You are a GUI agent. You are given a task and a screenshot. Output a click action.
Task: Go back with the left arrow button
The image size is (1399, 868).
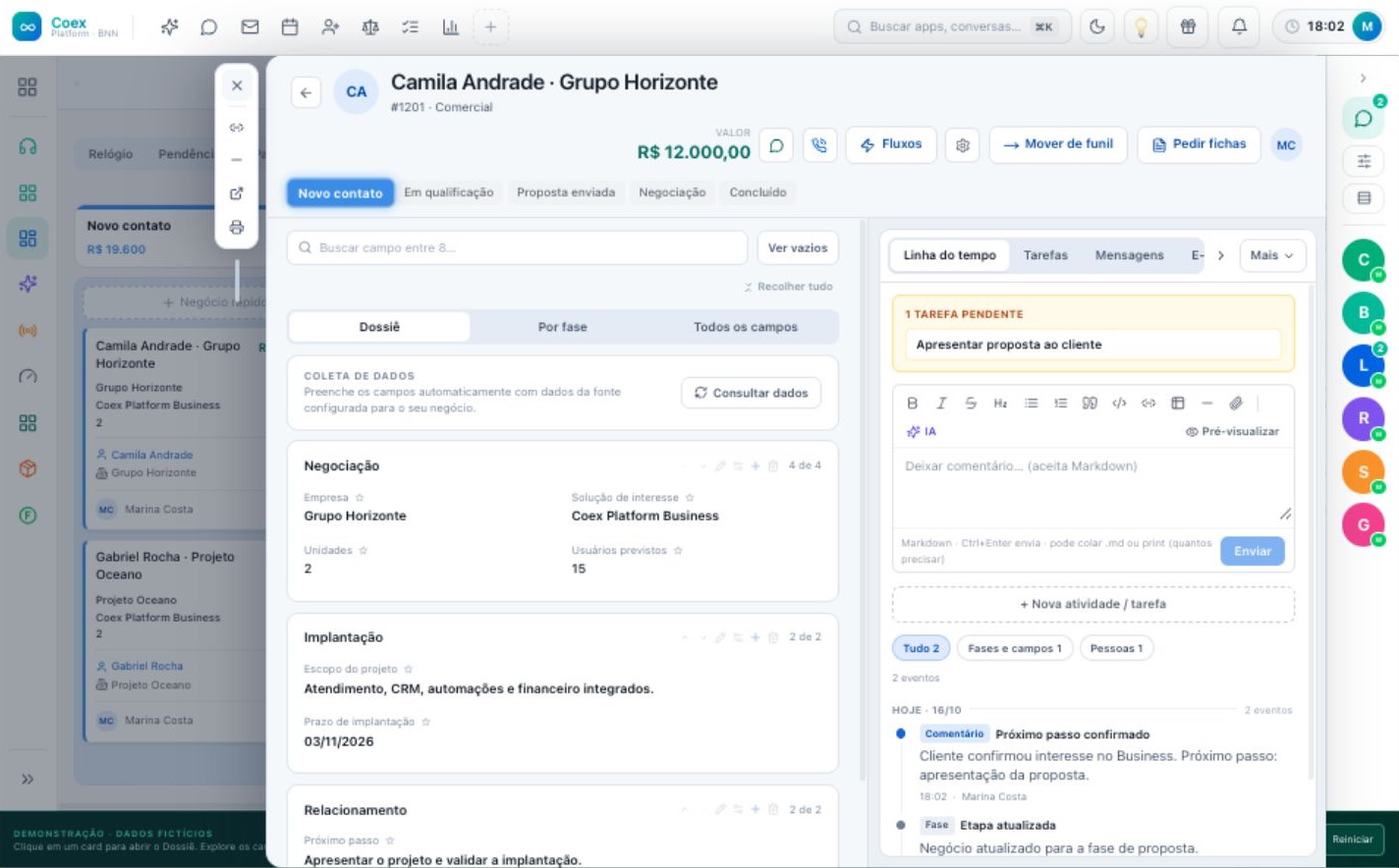(306, 92)
